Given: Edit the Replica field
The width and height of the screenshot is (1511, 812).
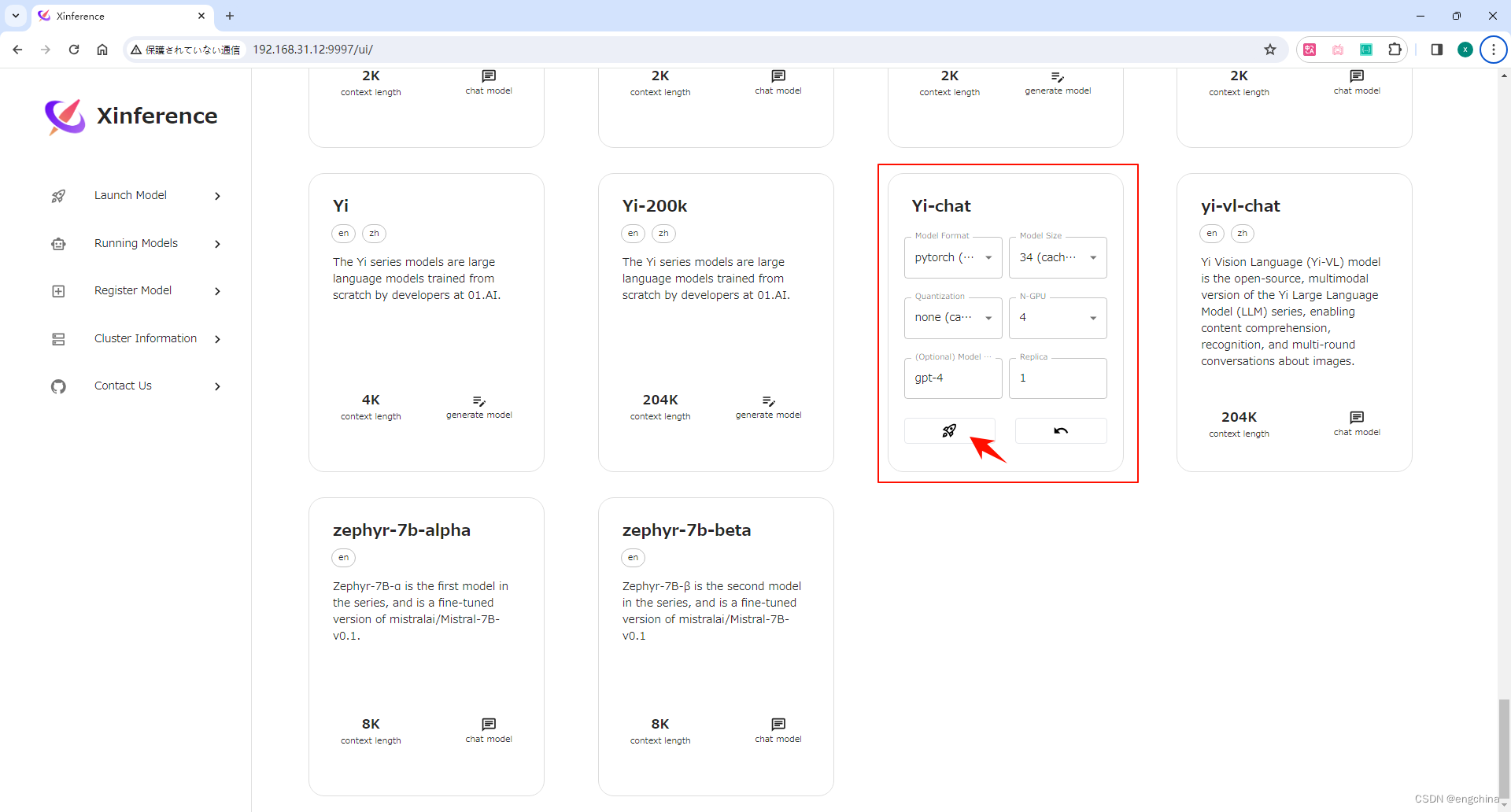Looking at the screenshot, I should (x=1058, y=378).
